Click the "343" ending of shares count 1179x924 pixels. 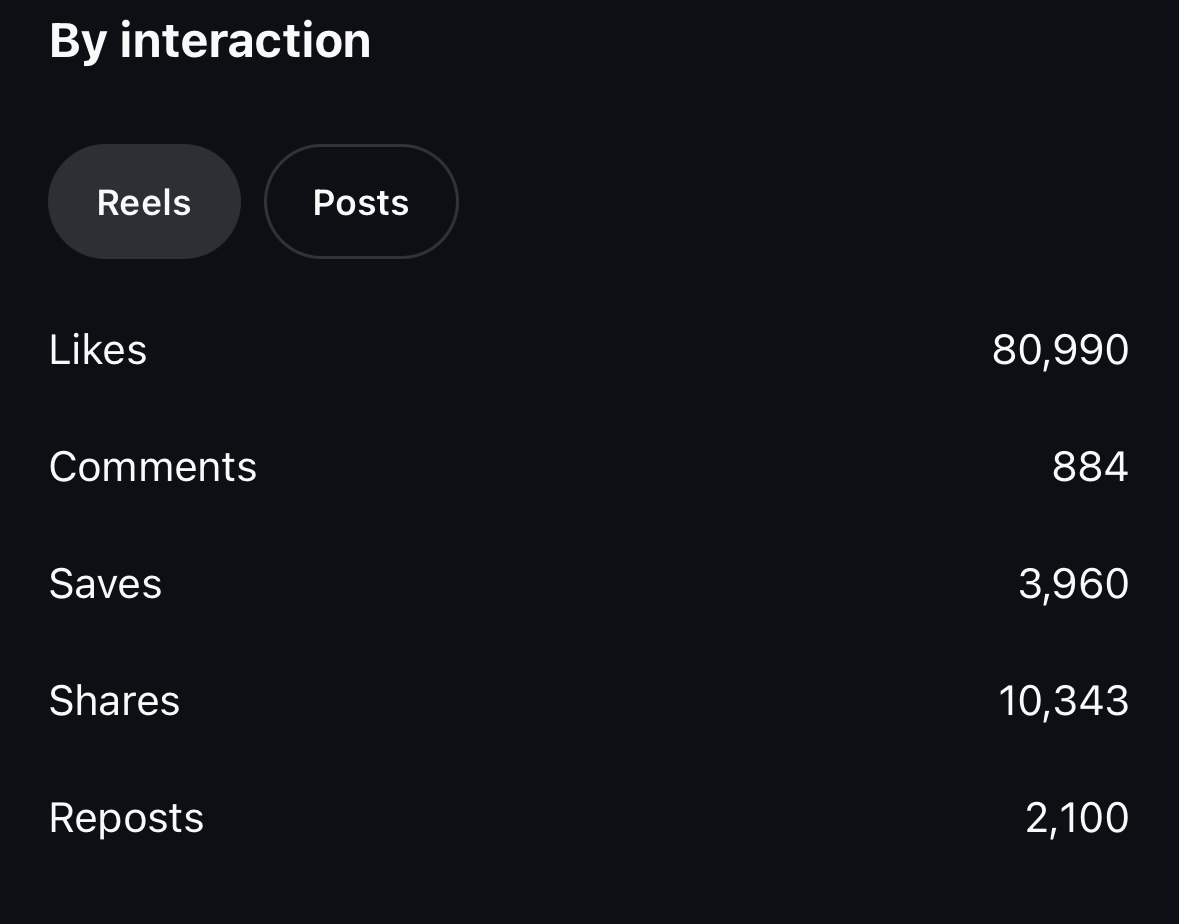[1092, 701]
